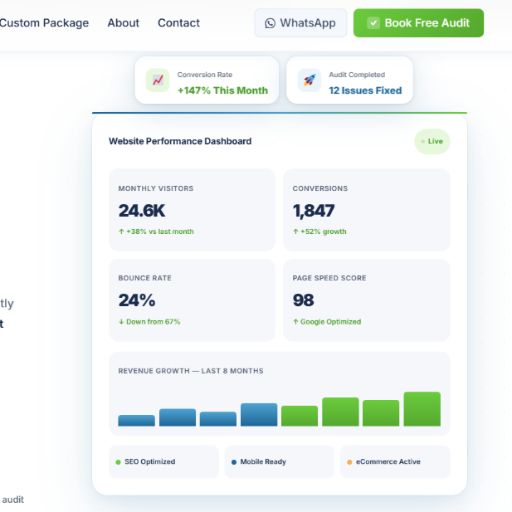Select the Mobile Ready tag
This screenshot has width=512, height=512.
coord(279,462)
